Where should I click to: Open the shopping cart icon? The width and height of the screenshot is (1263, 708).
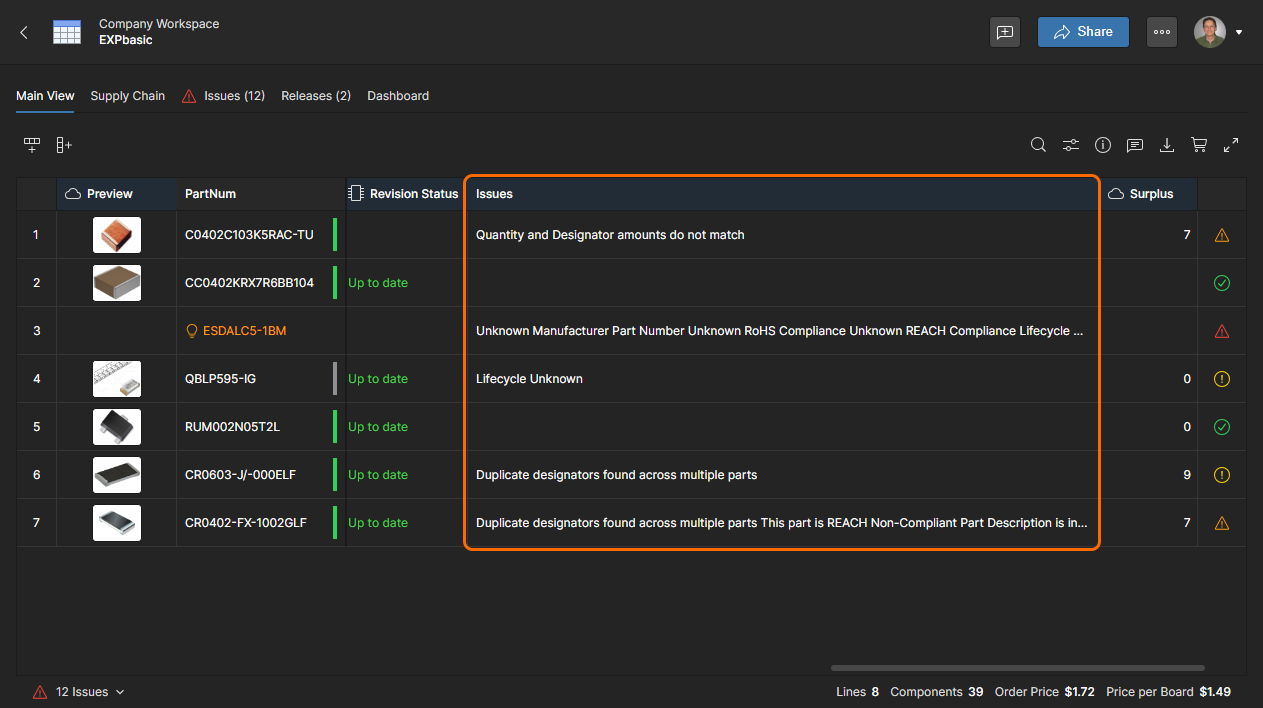(x=1199, y=145)
